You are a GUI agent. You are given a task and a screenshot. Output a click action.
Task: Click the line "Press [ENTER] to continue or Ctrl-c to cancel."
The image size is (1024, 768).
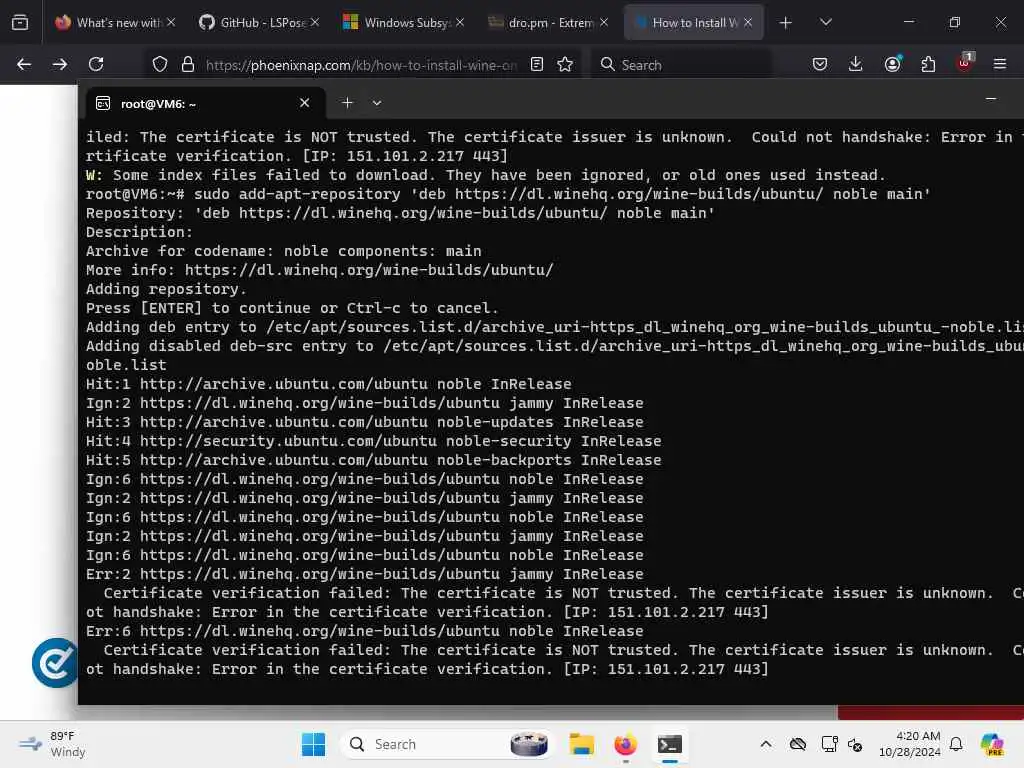292,308
